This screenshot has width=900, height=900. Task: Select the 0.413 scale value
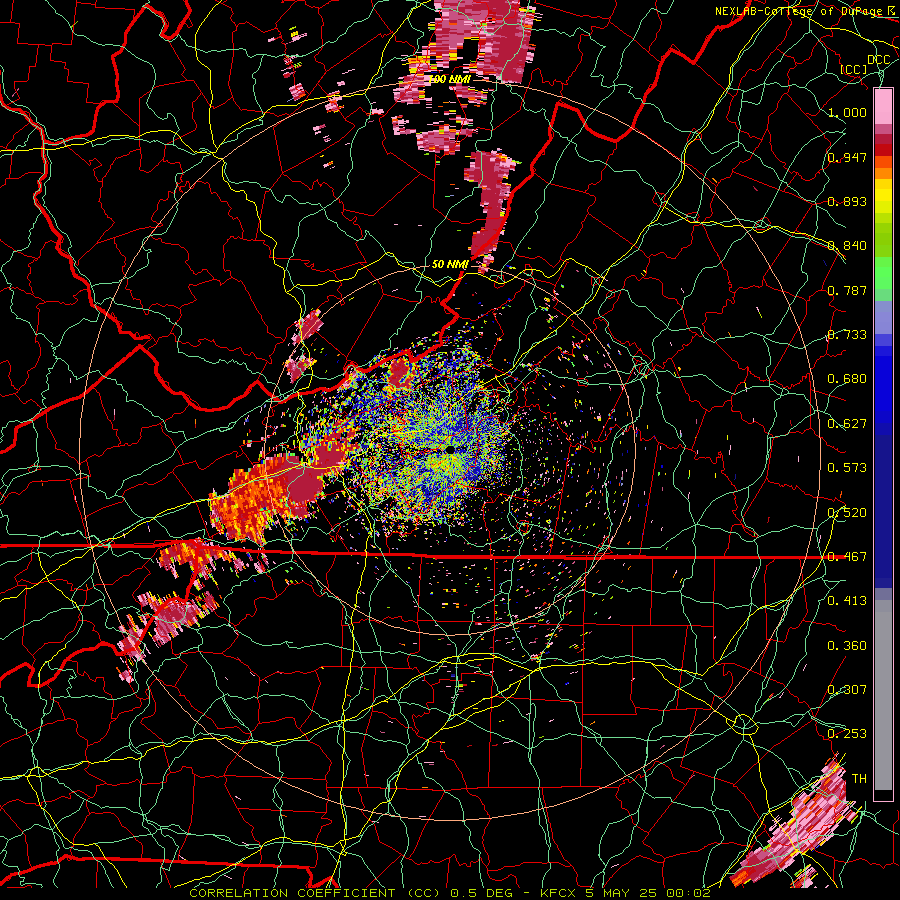coord(847,601)
